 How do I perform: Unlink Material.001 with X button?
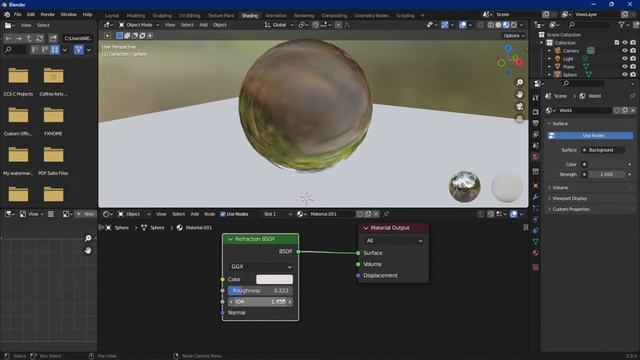click(x=376, y=214)
